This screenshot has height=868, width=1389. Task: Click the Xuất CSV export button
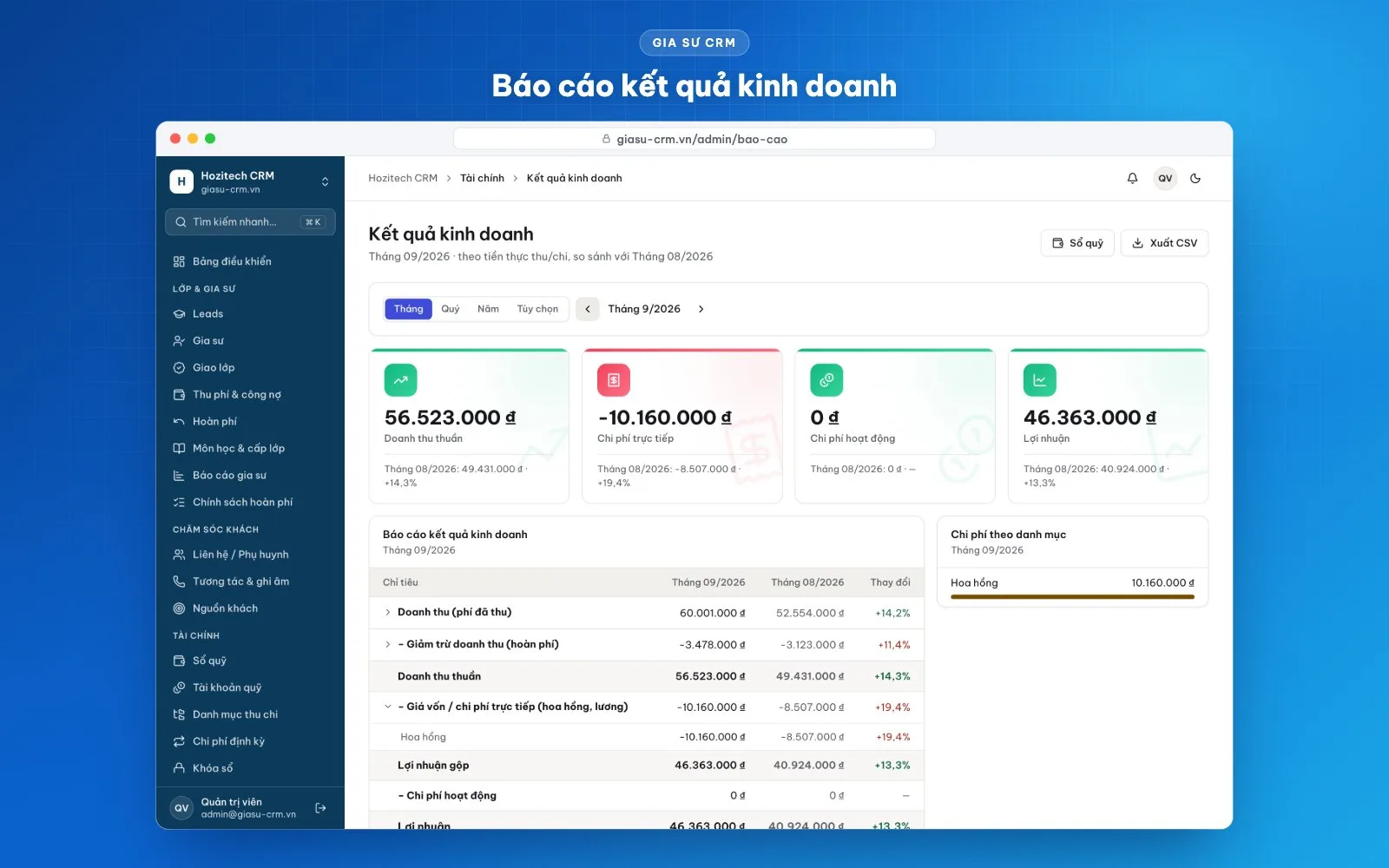(x=1164, y=243)
